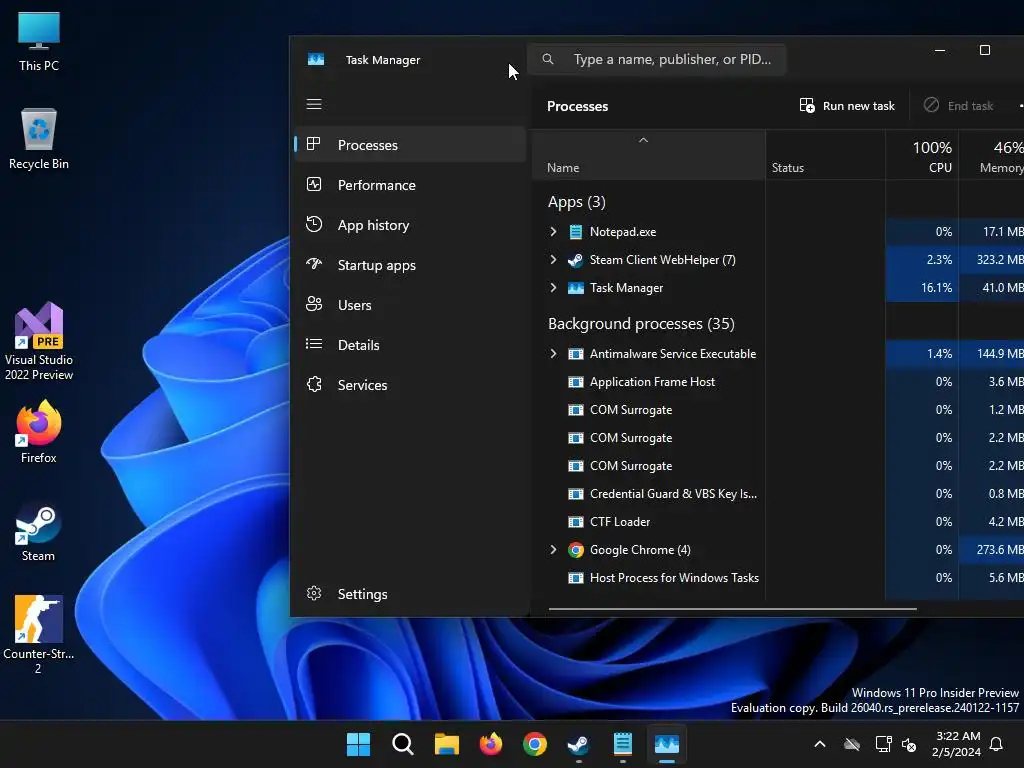Click the Details list icon
The width and height of the screenshot is (1024, 768).
click(x=313, y=344)
